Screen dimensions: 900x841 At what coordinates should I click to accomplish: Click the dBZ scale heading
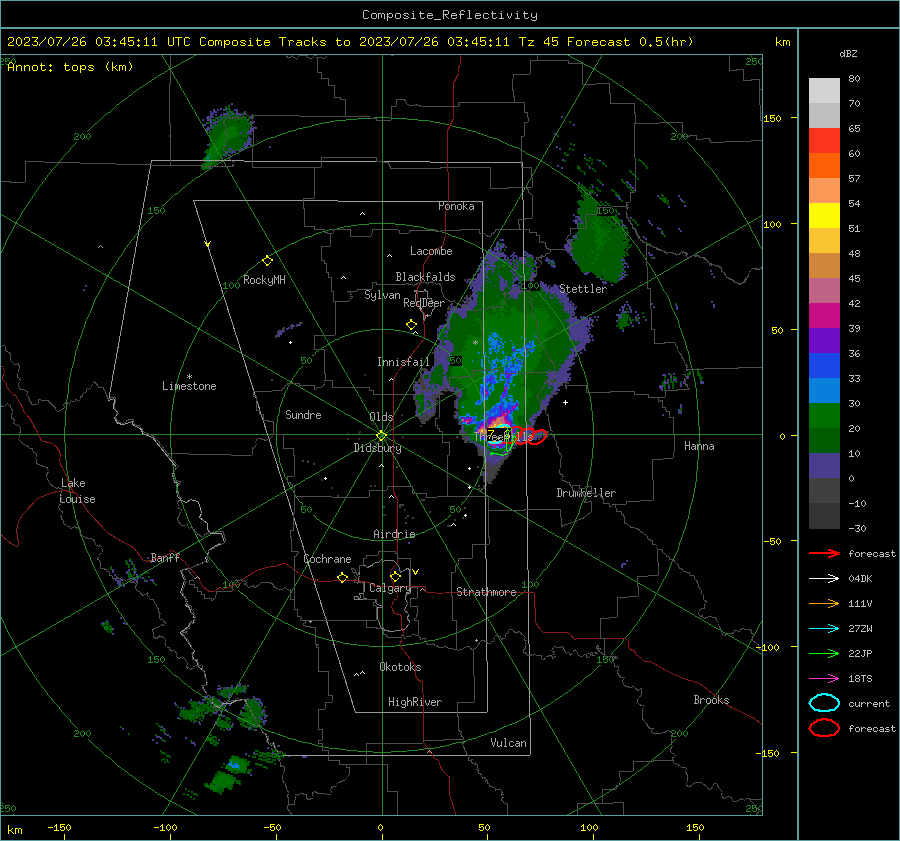pyautogui.click(x=848, y=54)
